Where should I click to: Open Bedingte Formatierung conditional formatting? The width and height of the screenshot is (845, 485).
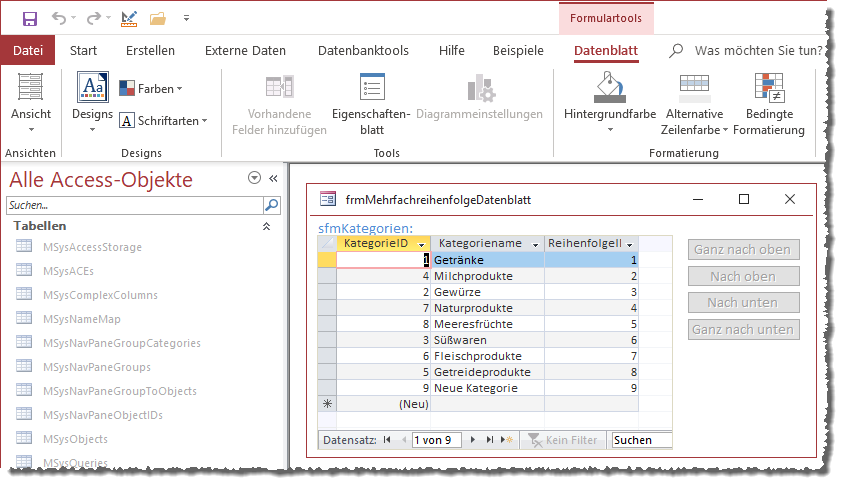[x=769, y=105]
